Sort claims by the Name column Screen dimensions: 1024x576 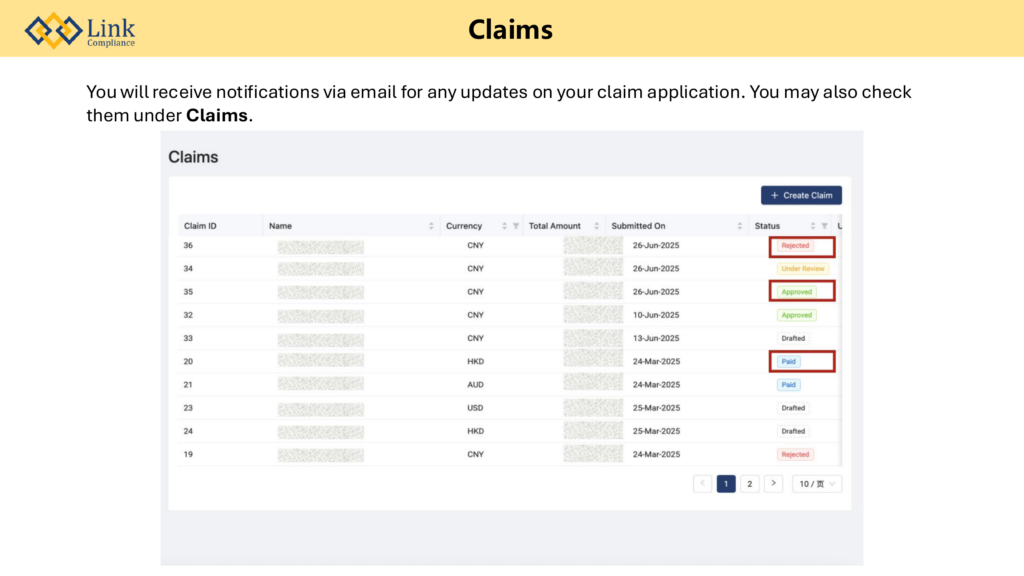(431, 226)
